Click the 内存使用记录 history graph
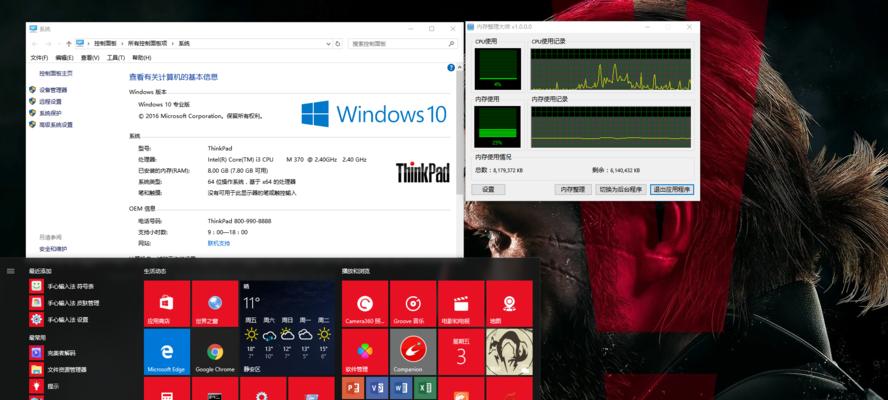This screenshot has width=888, height=400. [610, 127]
